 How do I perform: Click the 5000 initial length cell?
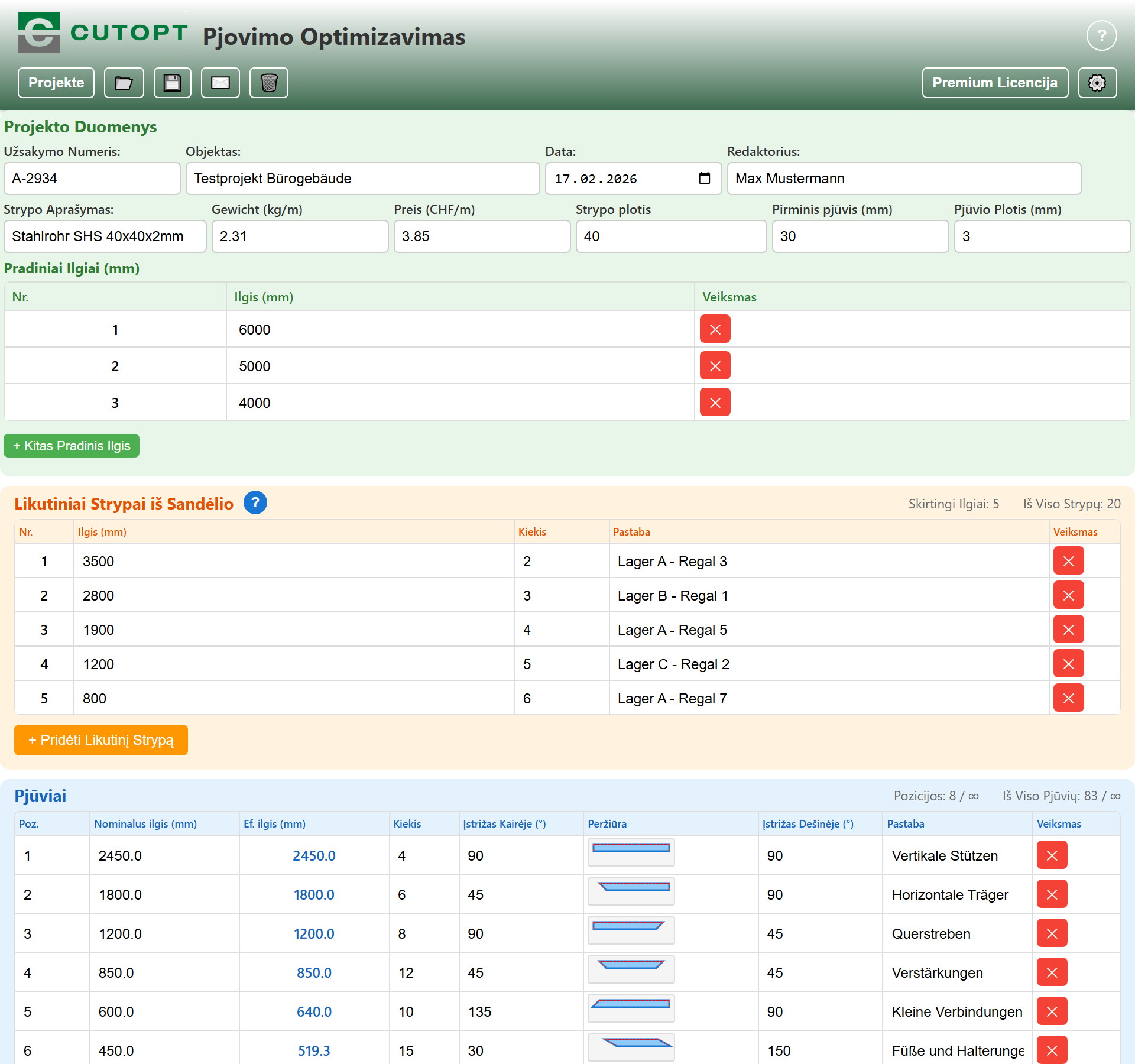tap(461, 366)
